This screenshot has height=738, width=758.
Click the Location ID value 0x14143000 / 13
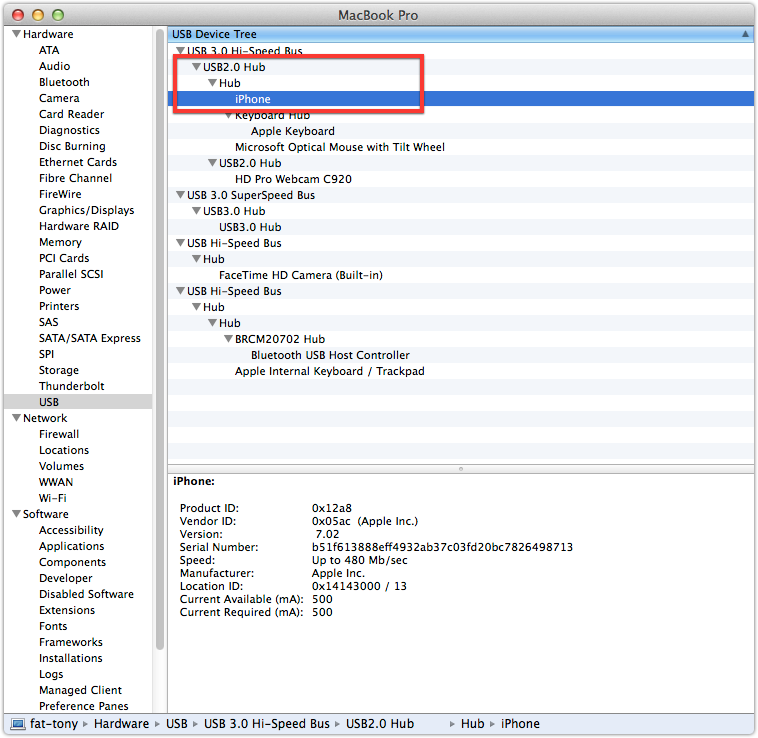click(359, 586)
